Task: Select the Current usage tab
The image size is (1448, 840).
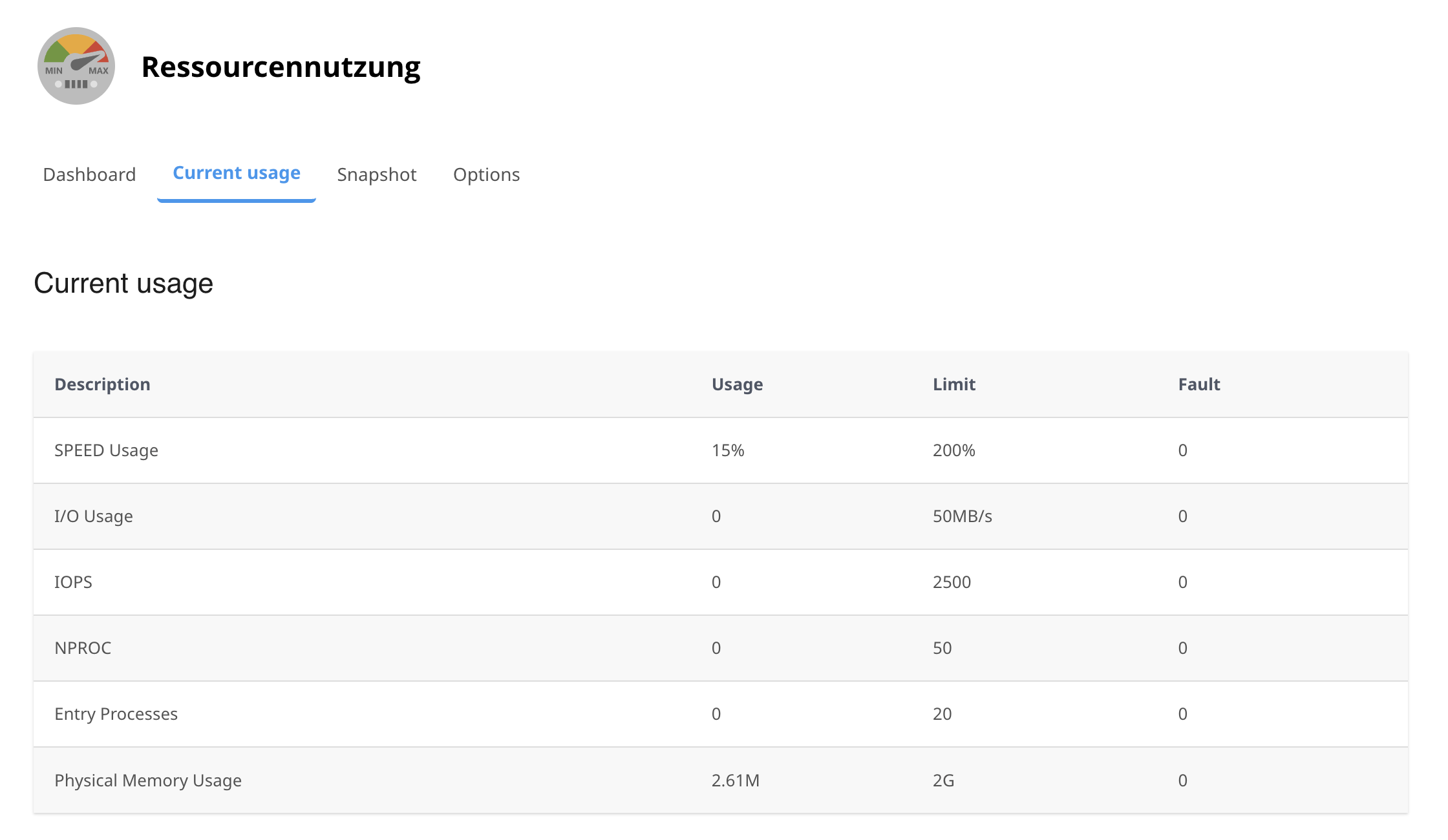Action: point(237,173)
